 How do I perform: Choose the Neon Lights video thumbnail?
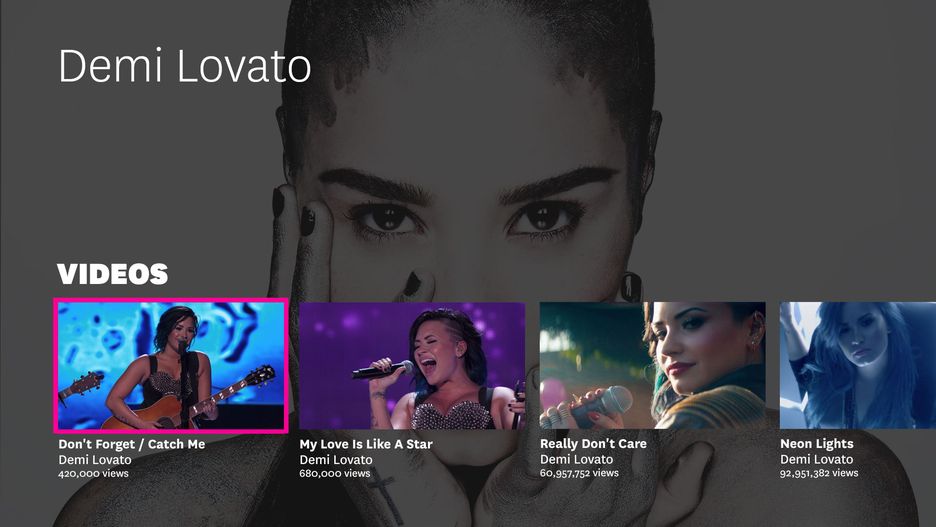[858, 365]
